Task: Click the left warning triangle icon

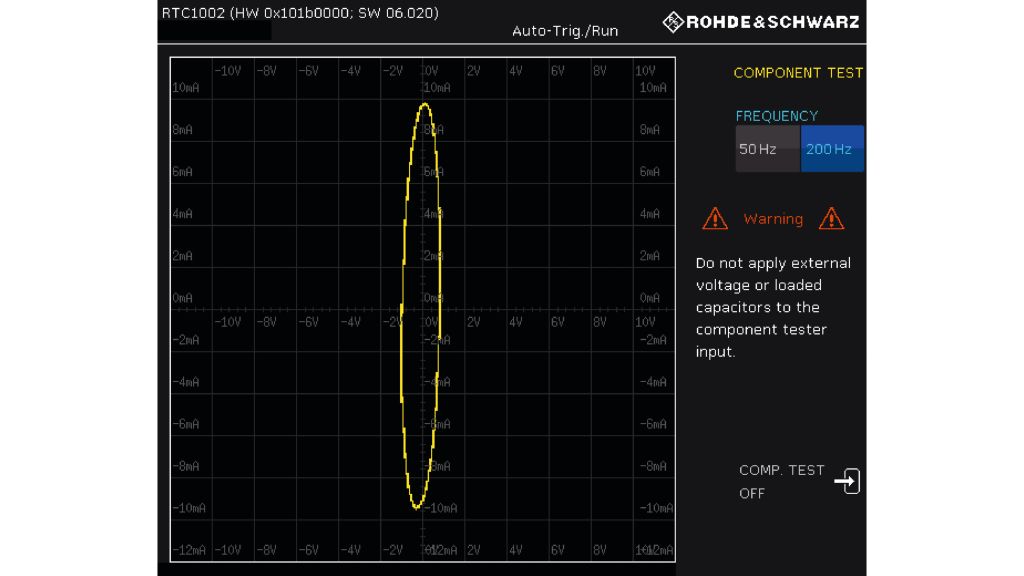Action: (x=715, y=218)
